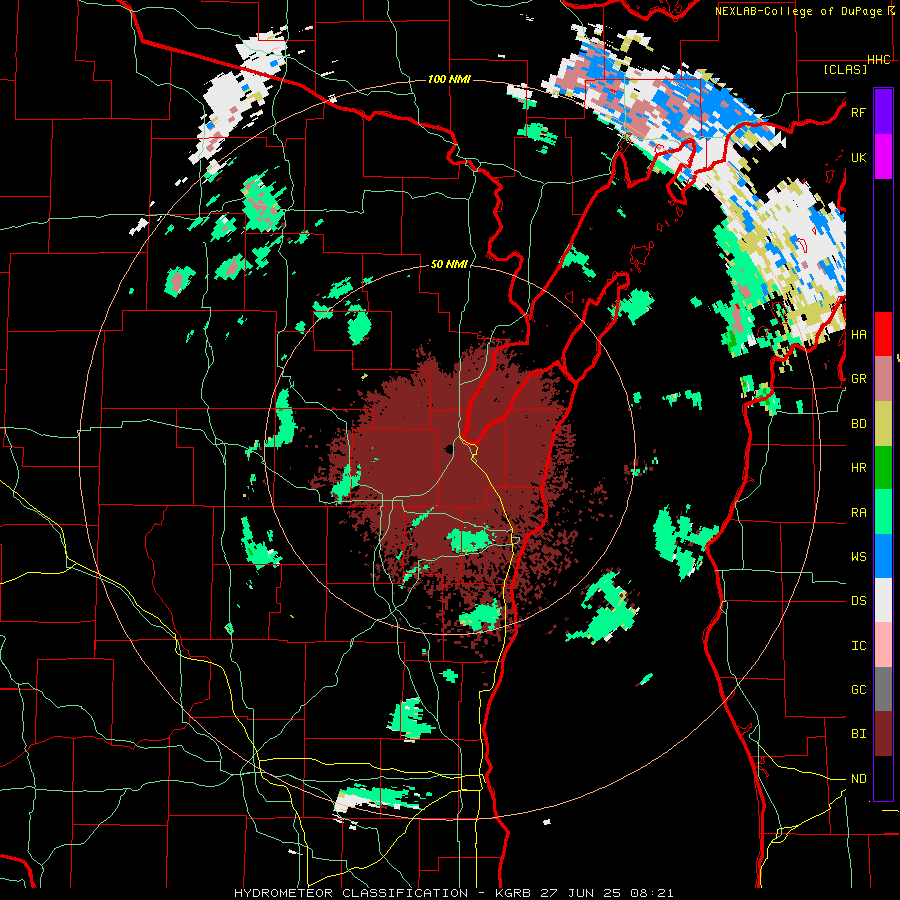Click the dusty pink GR legend swatch
The height and width of the screenshot is (900, 900).
[x=883, y=379]
